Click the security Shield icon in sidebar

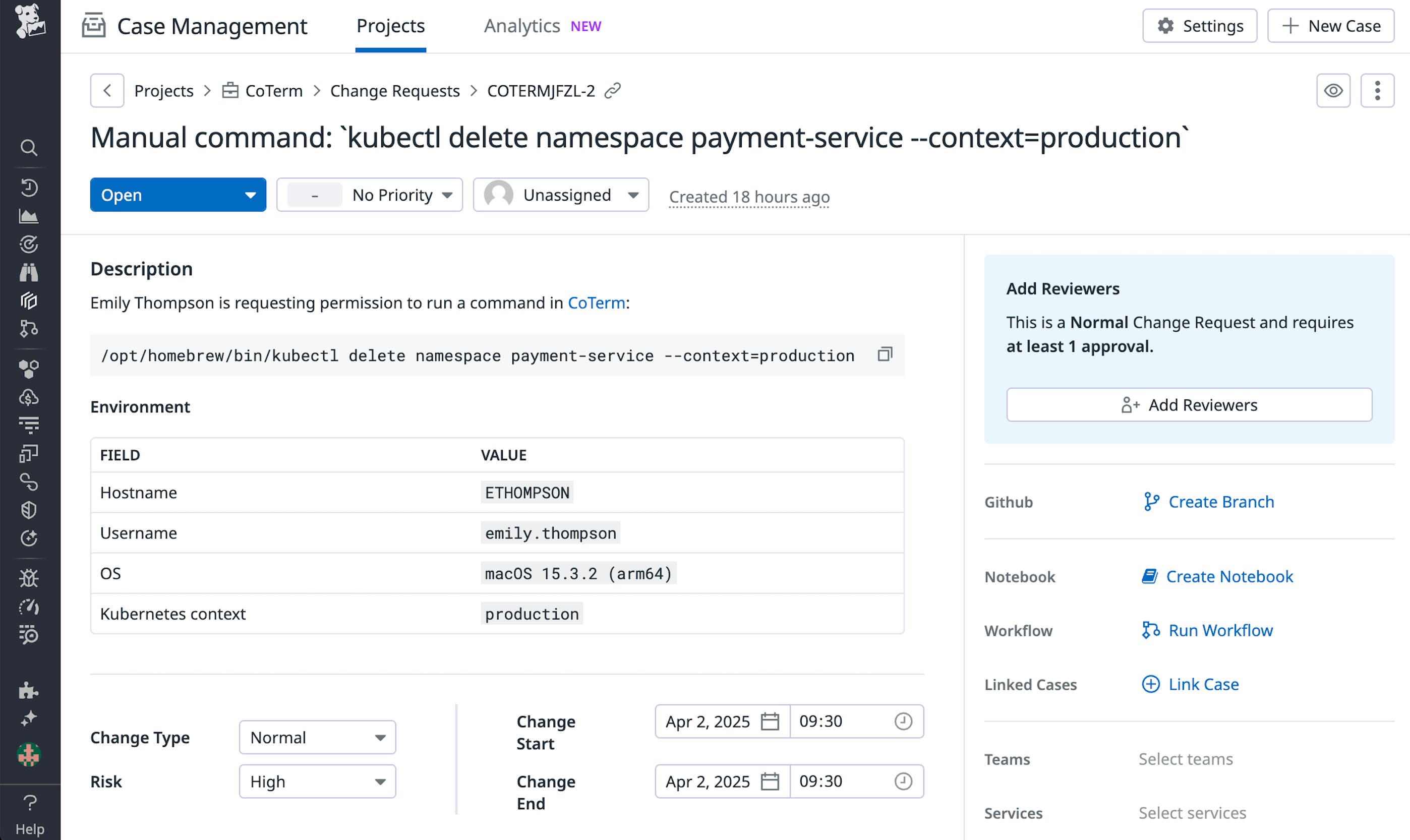(x=29, y=510)
